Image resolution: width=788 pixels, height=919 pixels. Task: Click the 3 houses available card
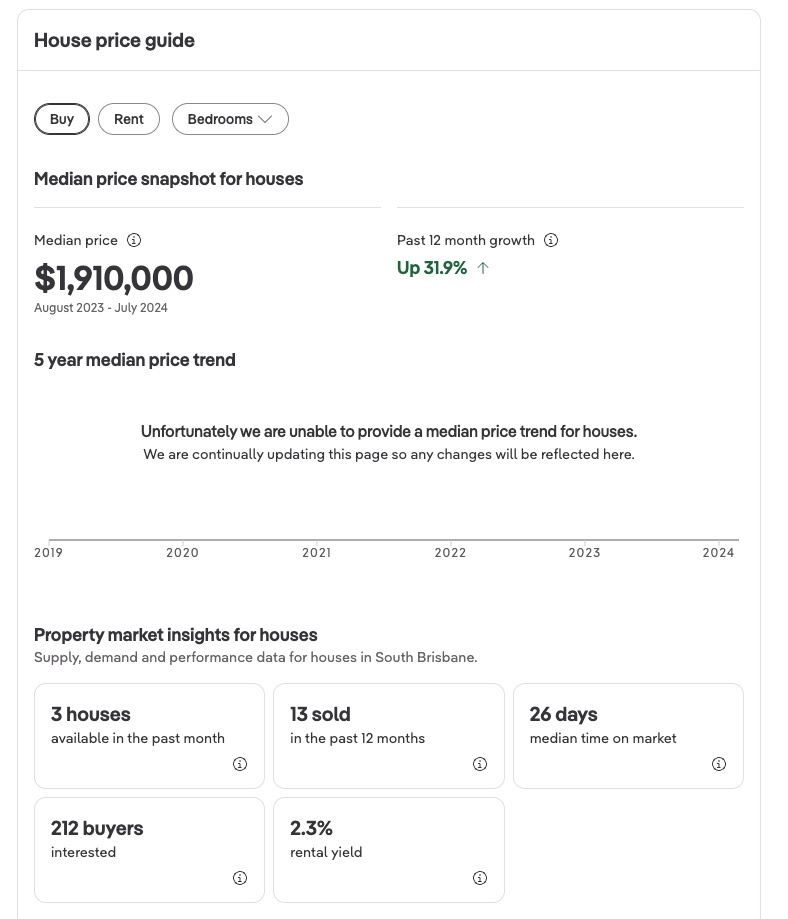coord(149,735)
